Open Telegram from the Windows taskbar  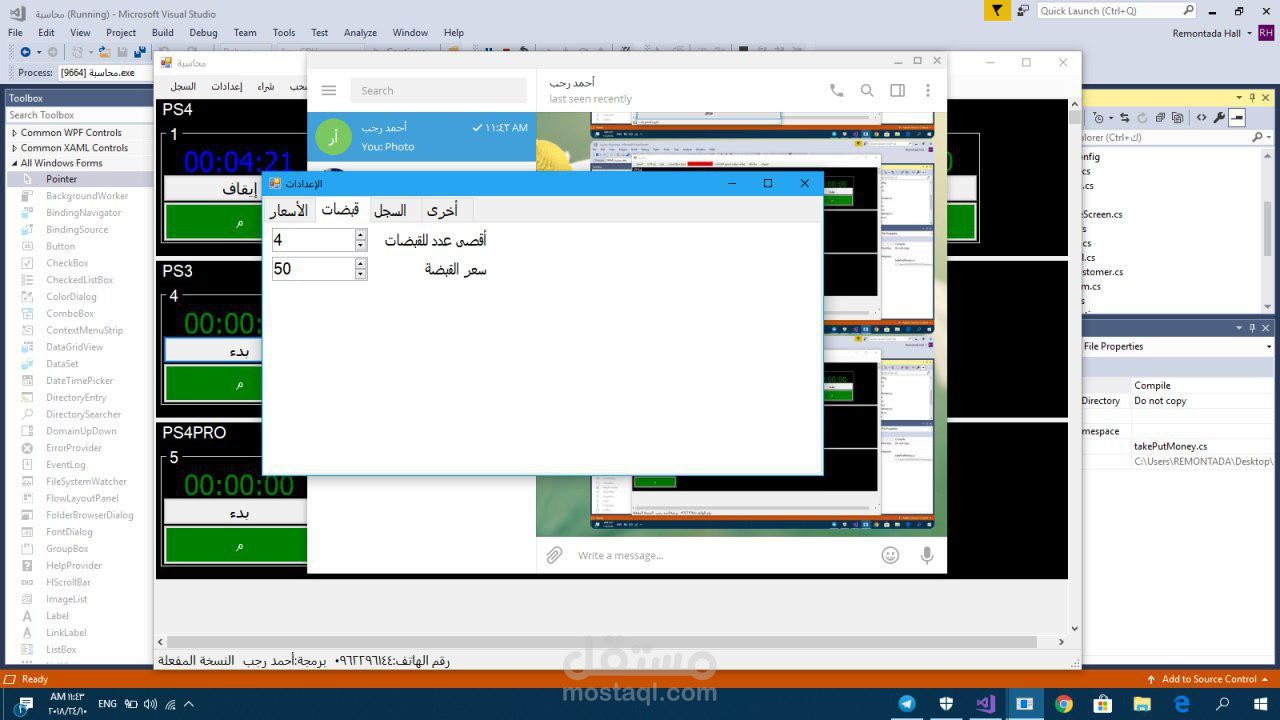click(907, 703)
